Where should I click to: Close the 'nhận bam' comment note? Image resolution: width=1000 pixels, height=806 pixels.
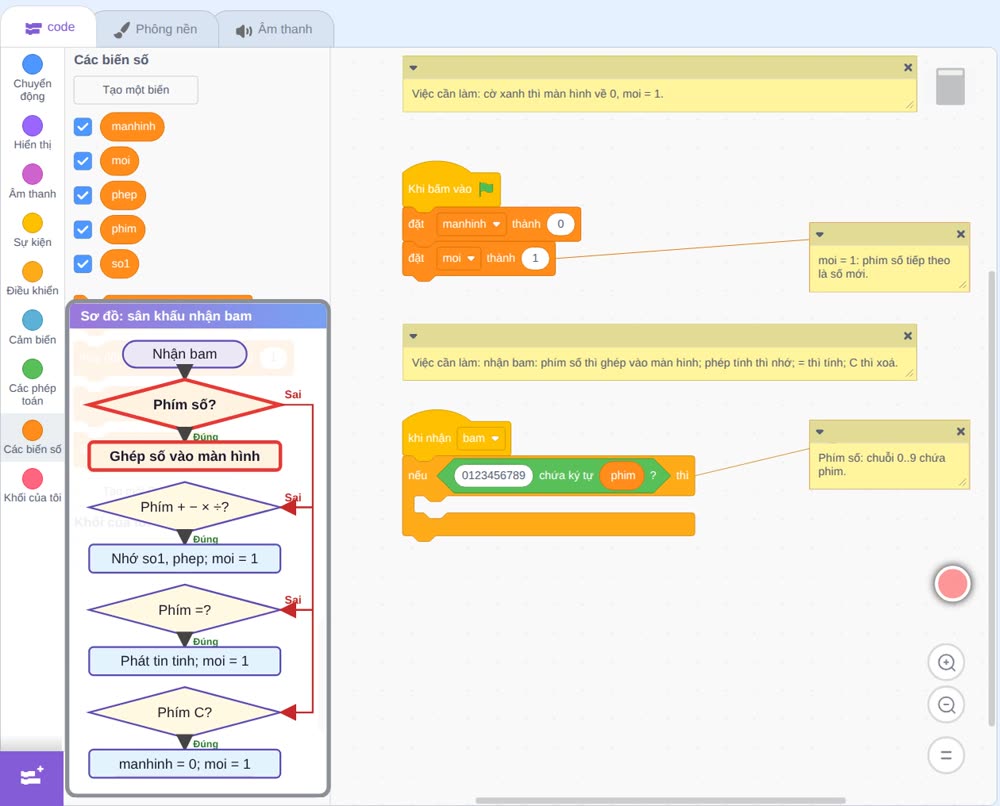[908, 336]
